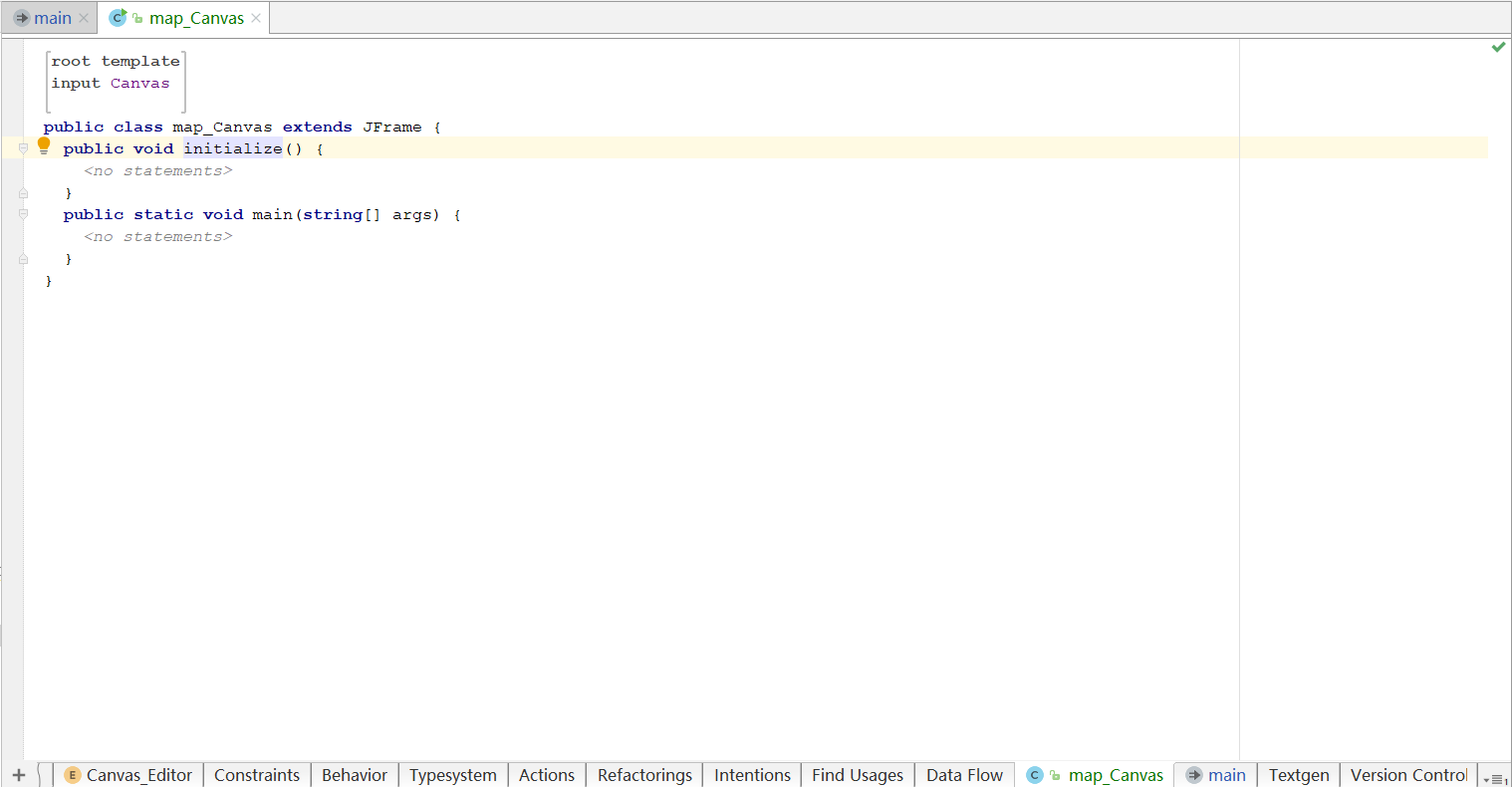Collapse the main method with its fold marker
Viewport: 1512px width, 787px height.
tap(22, 214)
